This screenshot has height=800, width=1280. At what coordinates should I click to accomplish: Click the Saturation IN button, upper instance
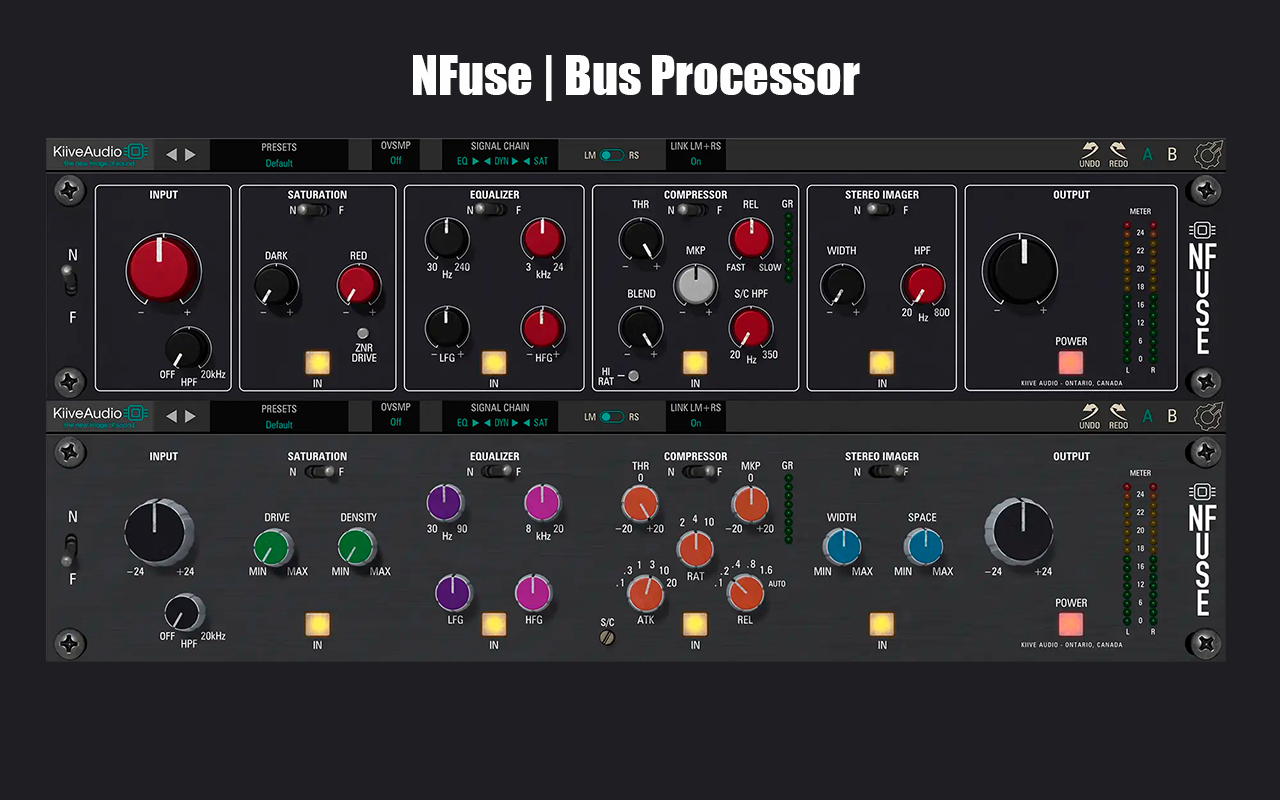(x=318, y=362)
